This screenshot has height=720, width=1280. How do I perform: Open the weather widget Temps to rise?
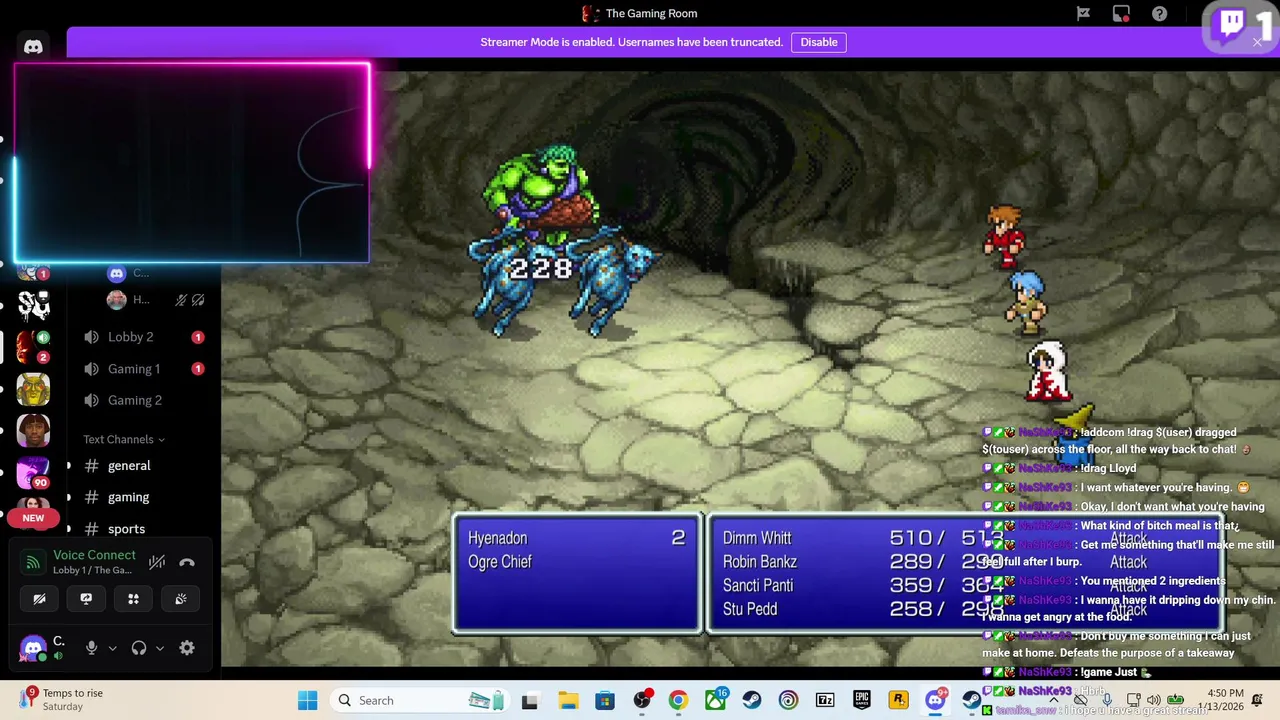[x=62, y=700]
